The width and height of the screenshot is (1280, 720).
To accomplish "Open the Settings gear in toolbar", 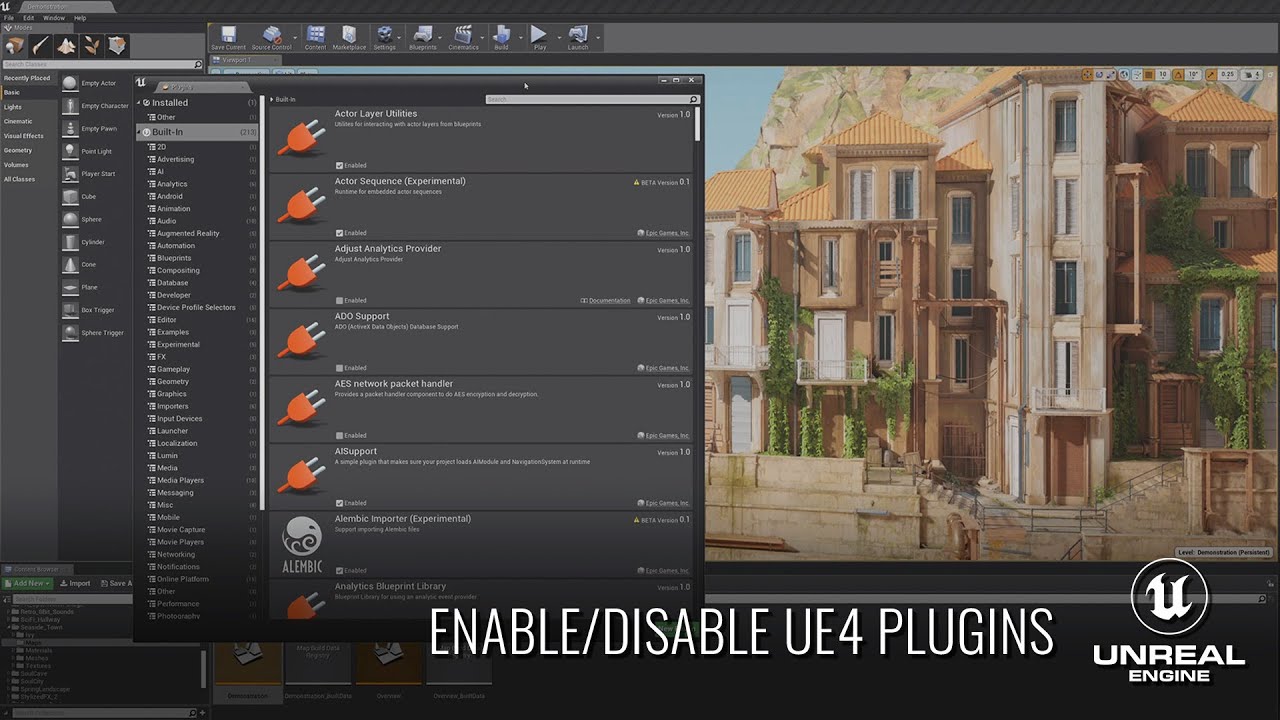I will (384, 35).
